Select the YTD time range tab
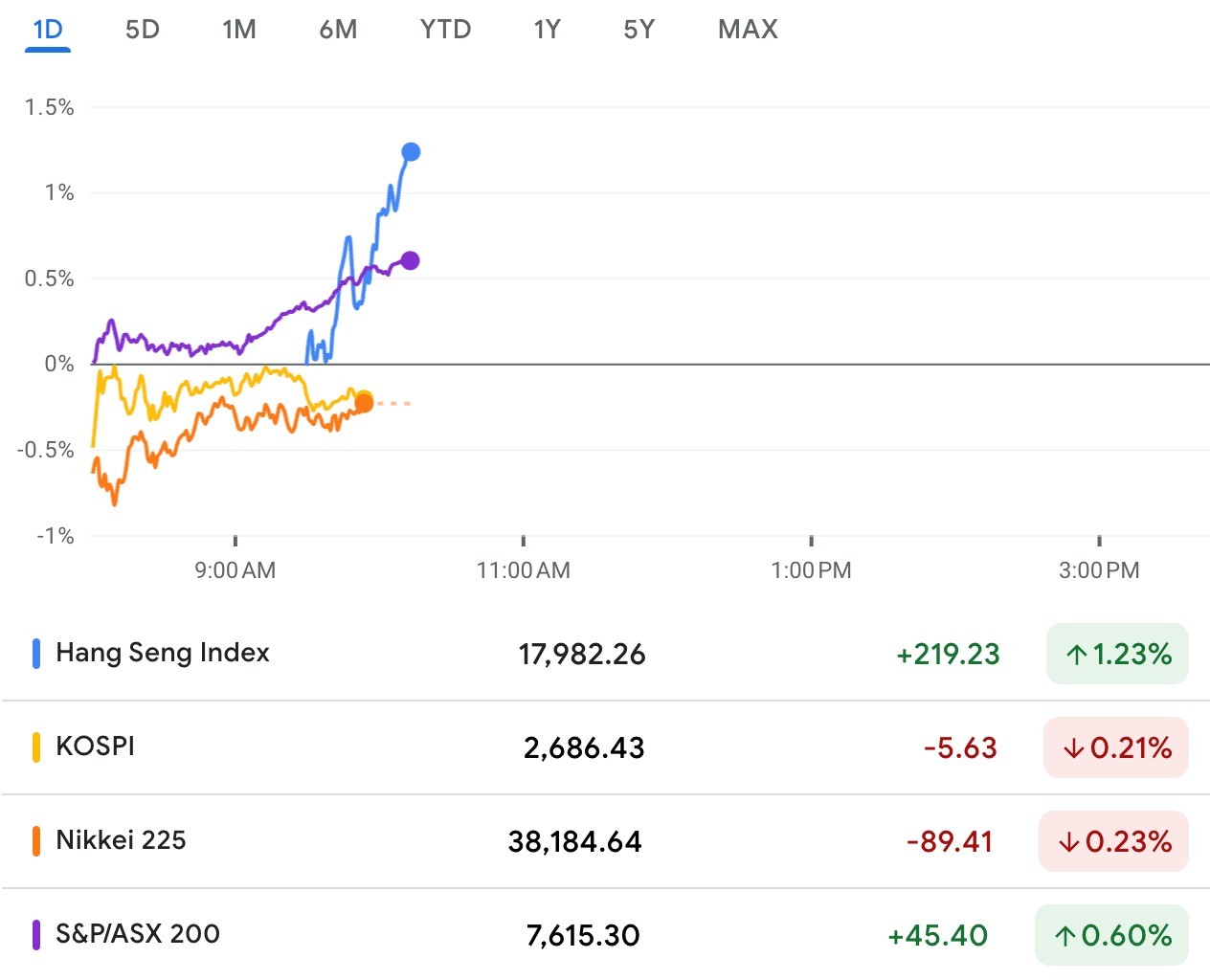The width and height of the screenshot is (1210, 980). click(446, 30)
